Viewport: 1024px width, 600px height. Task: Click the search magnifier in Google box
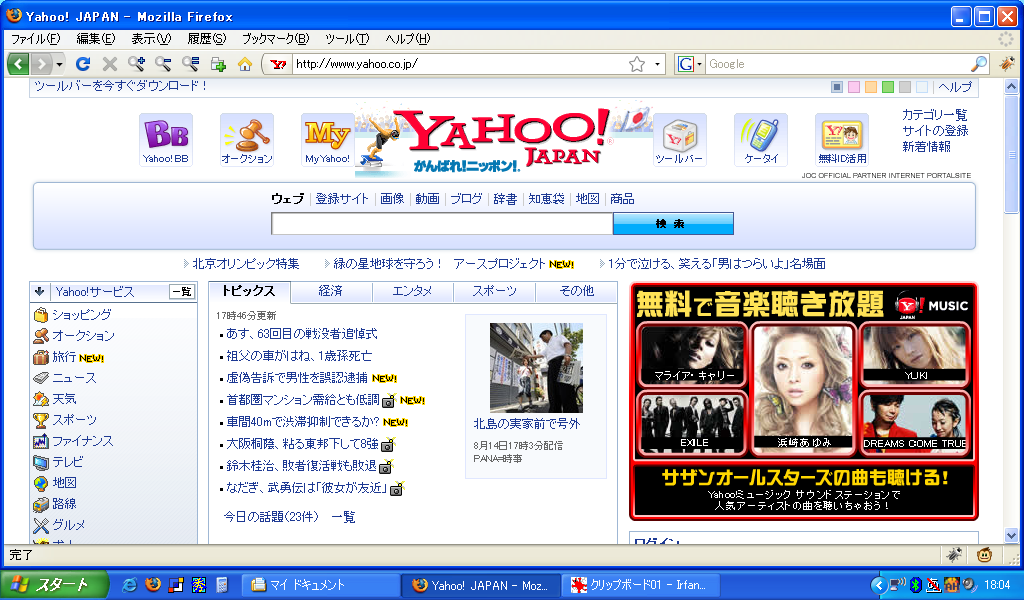(x=979, y=64)
